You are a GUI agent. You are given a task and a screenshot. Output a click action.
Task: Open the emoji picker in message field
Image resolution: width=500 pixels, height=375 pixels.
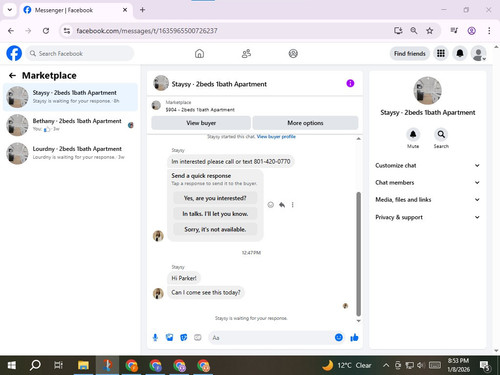pyautogui.click(x=339, y=337)
